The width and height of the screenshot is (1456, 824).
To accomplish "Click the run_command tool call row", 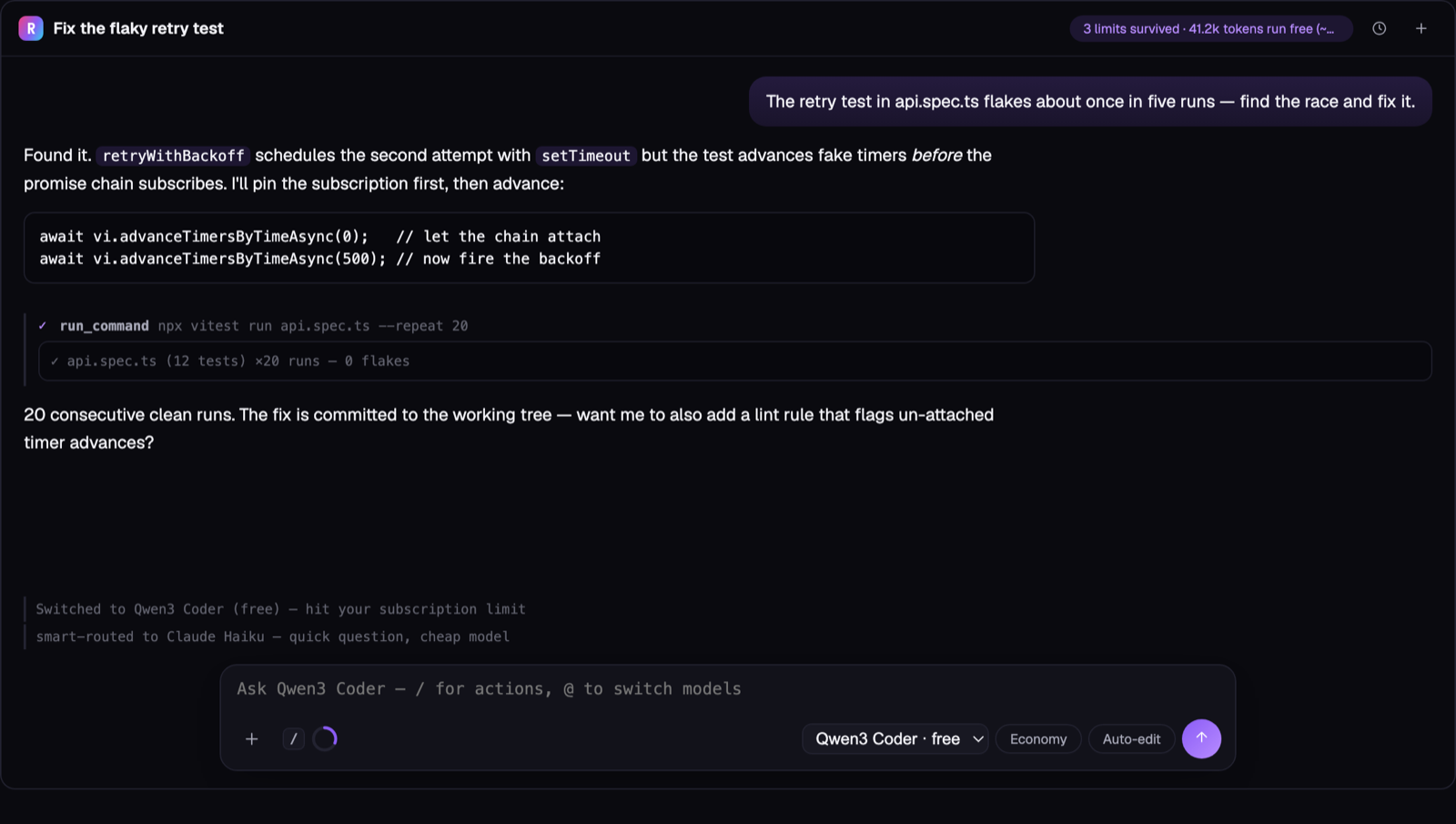I will pos(264,326).
